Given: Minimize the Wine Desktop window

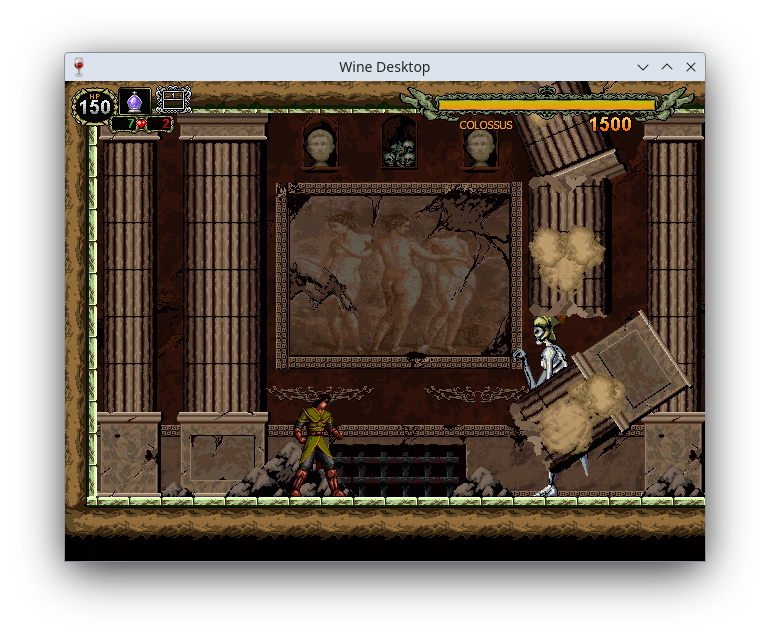Looking at the screenshot, I should [643, 67].
